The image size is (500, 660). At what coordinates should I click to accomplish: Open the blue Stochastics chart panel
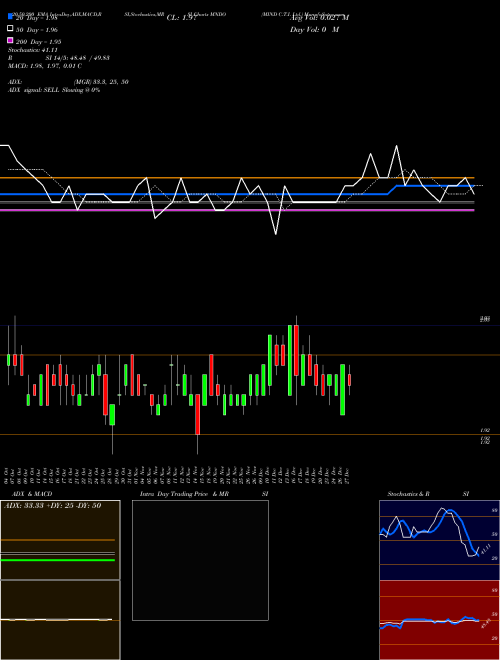point(439,540)
